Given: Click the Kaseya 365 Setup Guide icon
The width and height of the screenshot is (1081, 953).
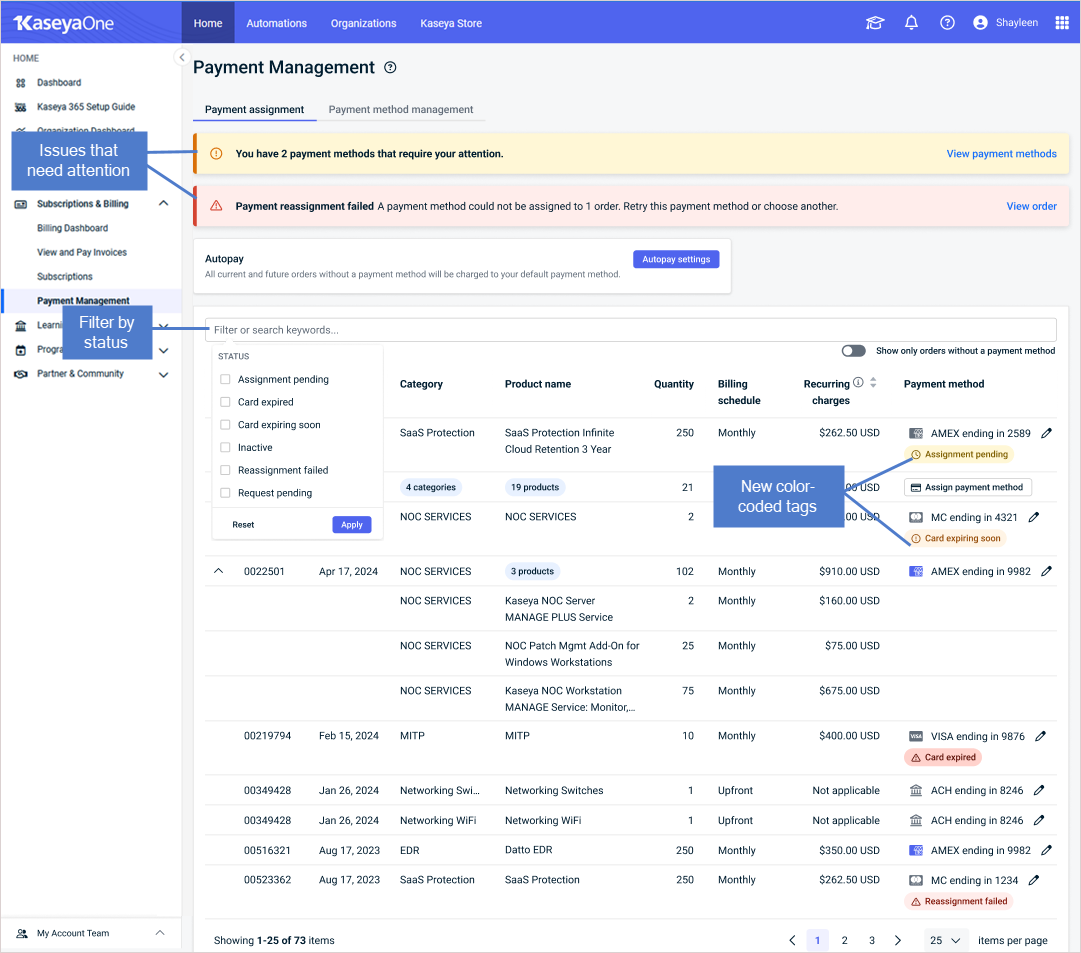Looking at the screenshot, I should 21,107.
